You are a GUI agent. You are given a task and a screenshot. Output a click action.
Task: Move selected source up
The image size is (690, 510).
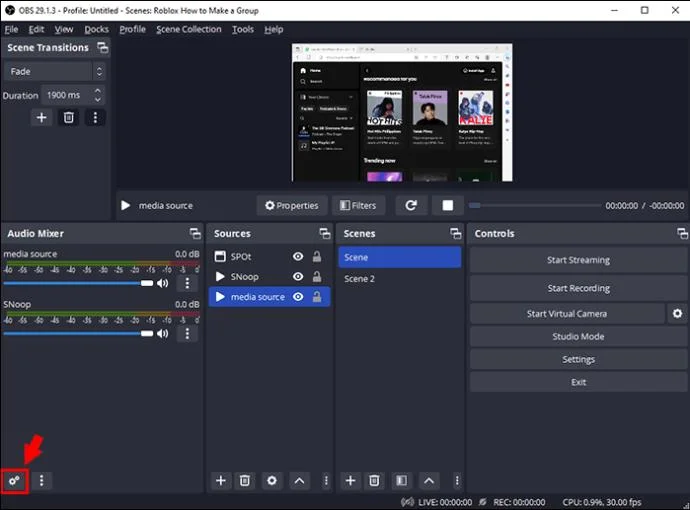pos(299,481)
